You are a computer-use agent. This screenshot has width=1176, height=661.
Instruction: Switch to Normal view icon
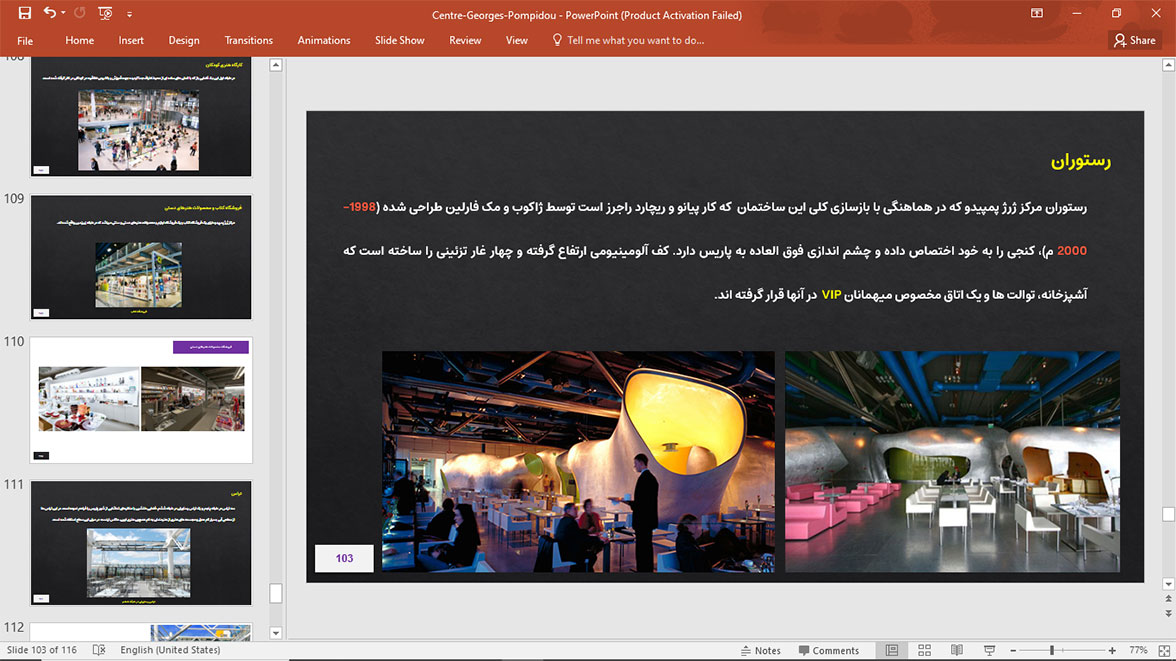[892, 650]
